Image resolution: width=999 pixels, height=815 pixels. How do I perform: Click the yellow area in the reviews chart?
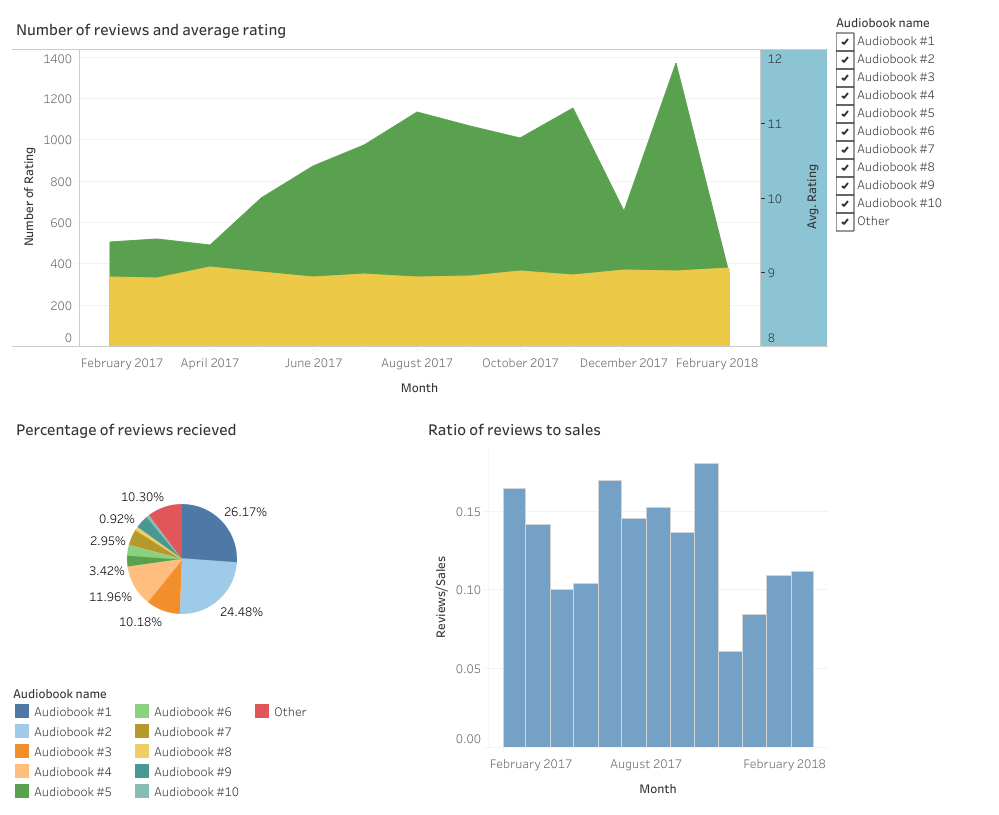point(400,310)
